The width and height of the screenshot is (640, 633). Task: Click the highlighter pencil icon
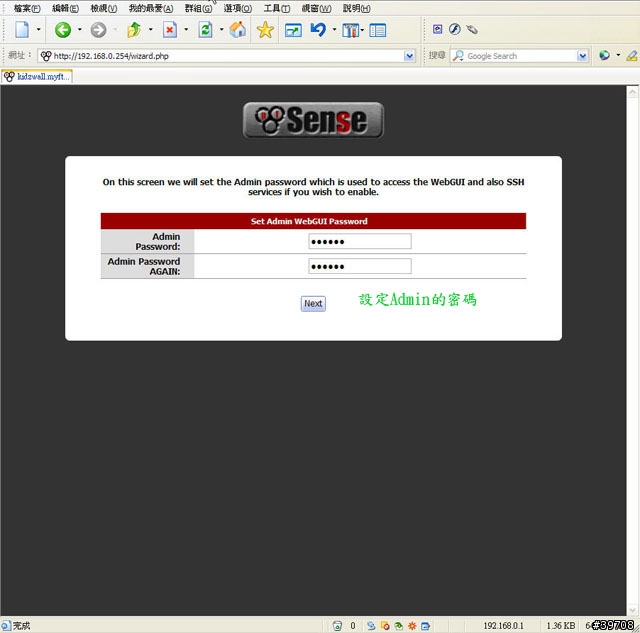(x=632, y=56)
